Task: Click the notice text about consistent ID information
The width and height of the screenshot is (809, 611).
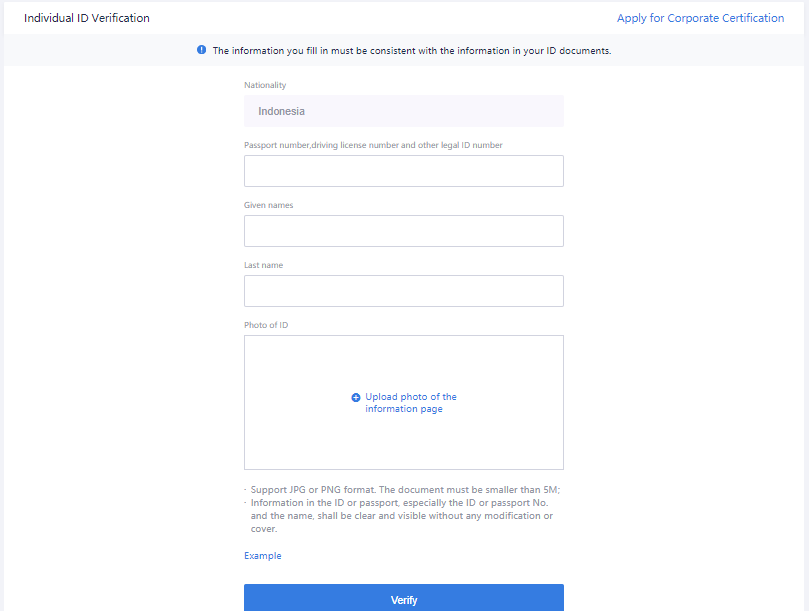Action: (412, 51)
